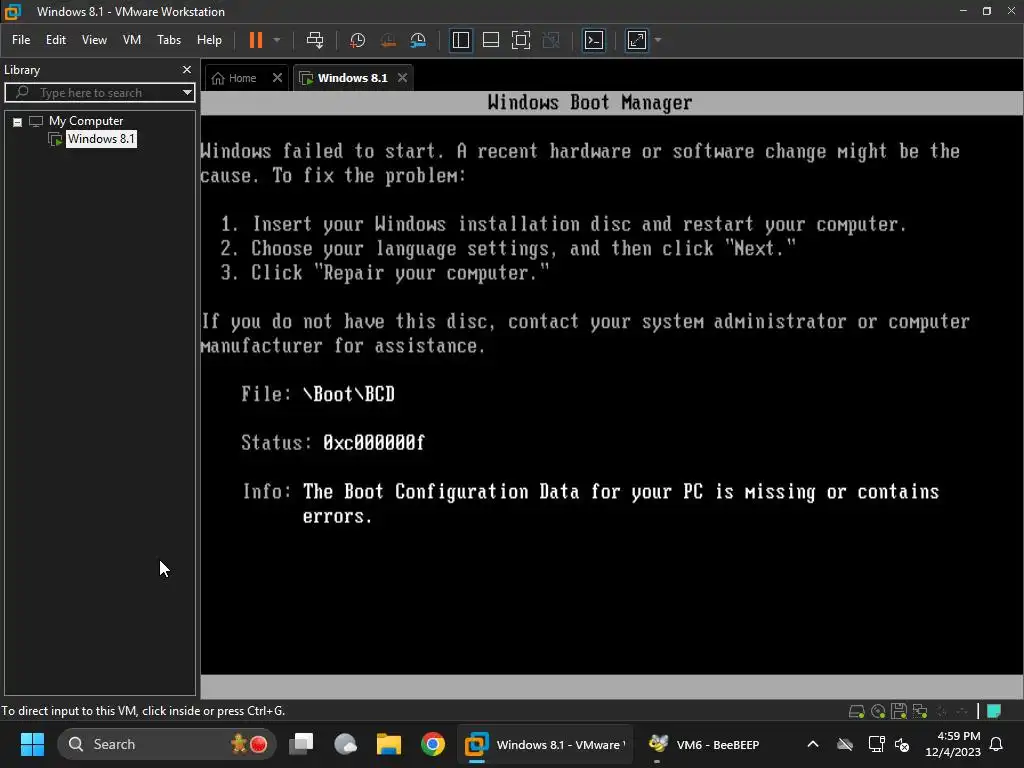Click inside the VM boot manager screen
Screen dimensions: 1024x768
point(611,395)
